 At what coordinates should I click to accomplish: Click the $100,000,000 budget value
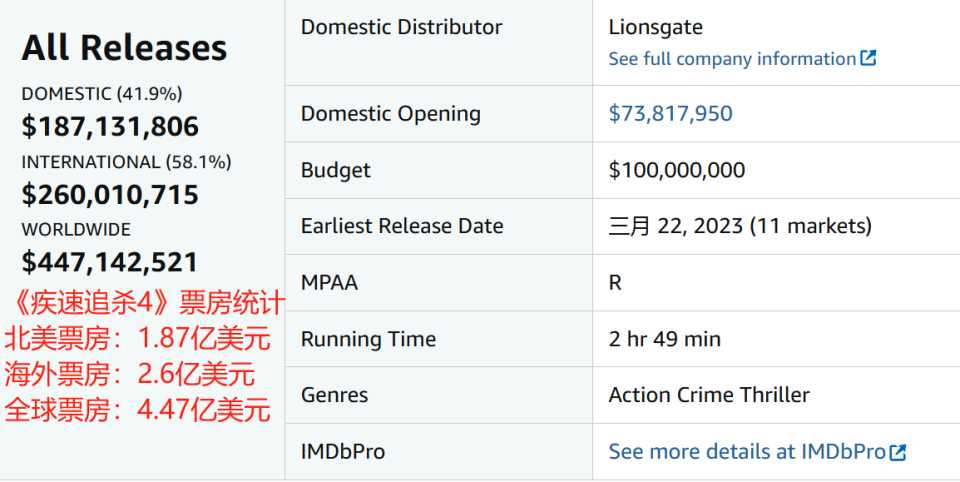(x=676, y=171)
